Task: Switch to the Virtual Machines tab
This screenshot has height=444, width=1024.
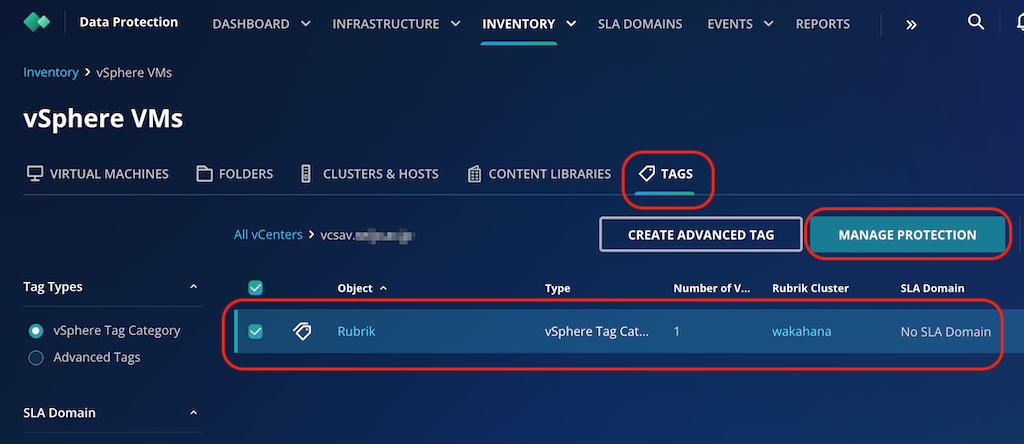Action: point(97,174)
